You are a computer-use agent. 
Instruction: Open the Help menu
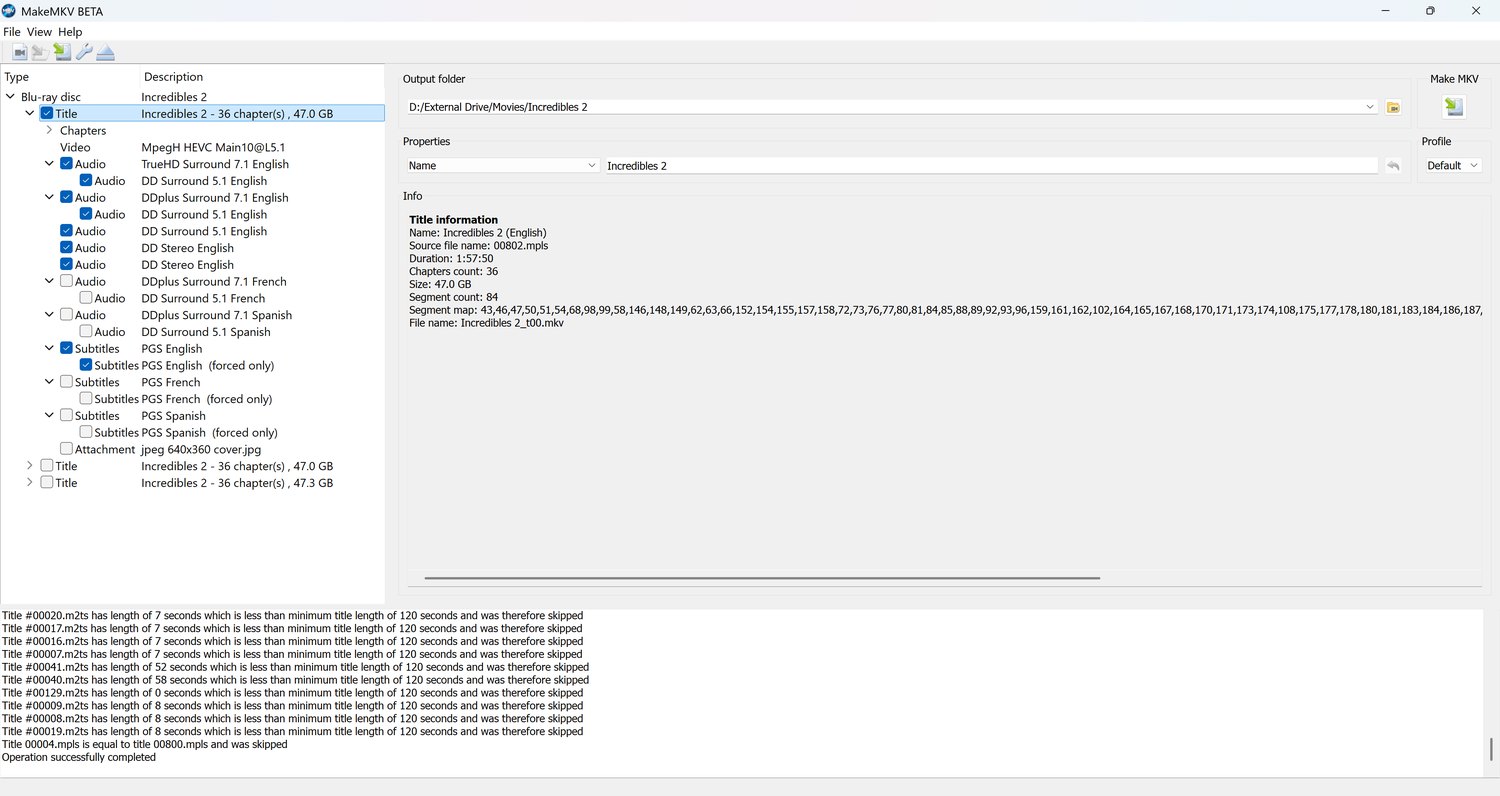70,32
